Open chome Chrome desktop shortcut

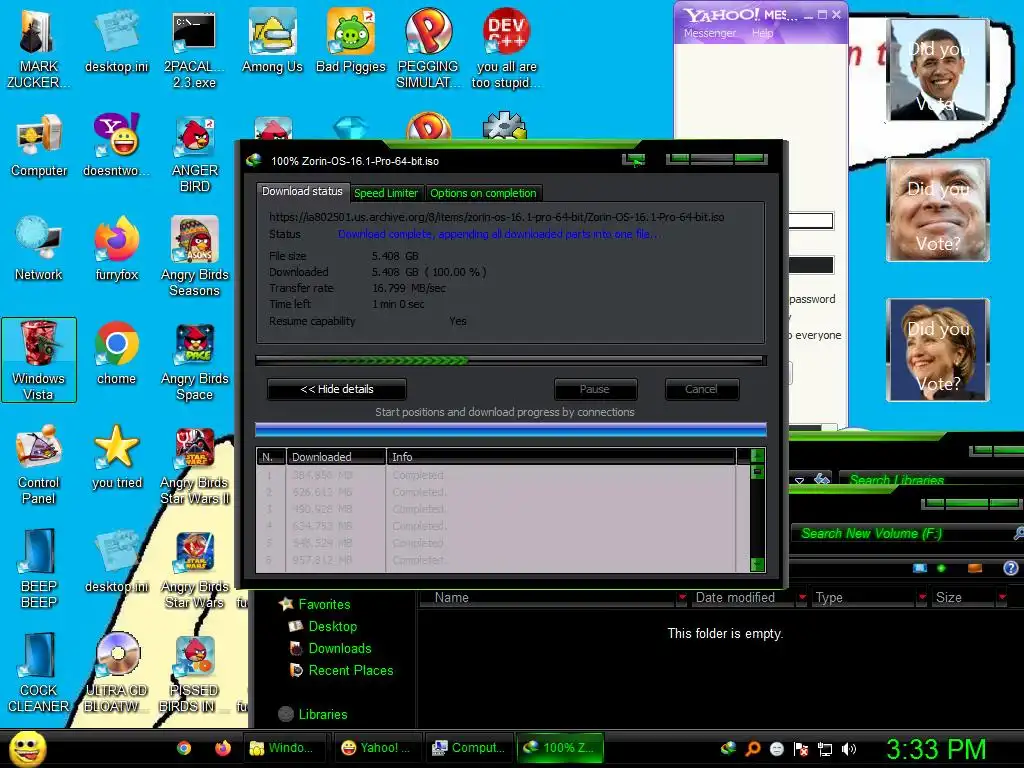tap(116, 353)
